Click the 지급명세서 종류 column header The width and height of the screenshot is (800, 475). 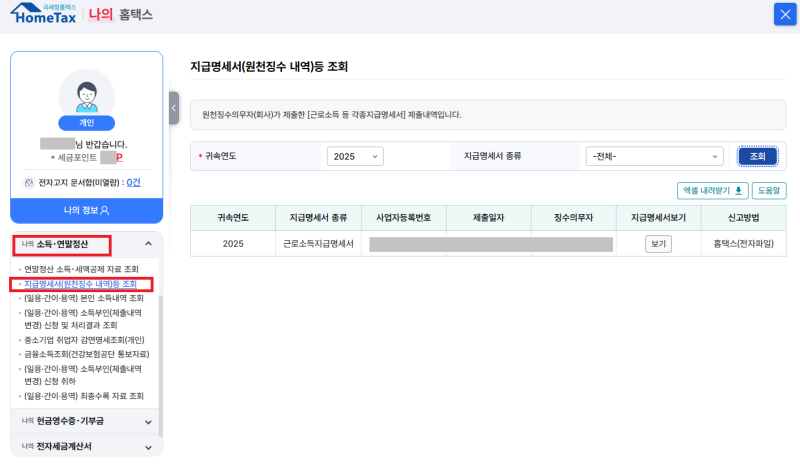(318, 218)
